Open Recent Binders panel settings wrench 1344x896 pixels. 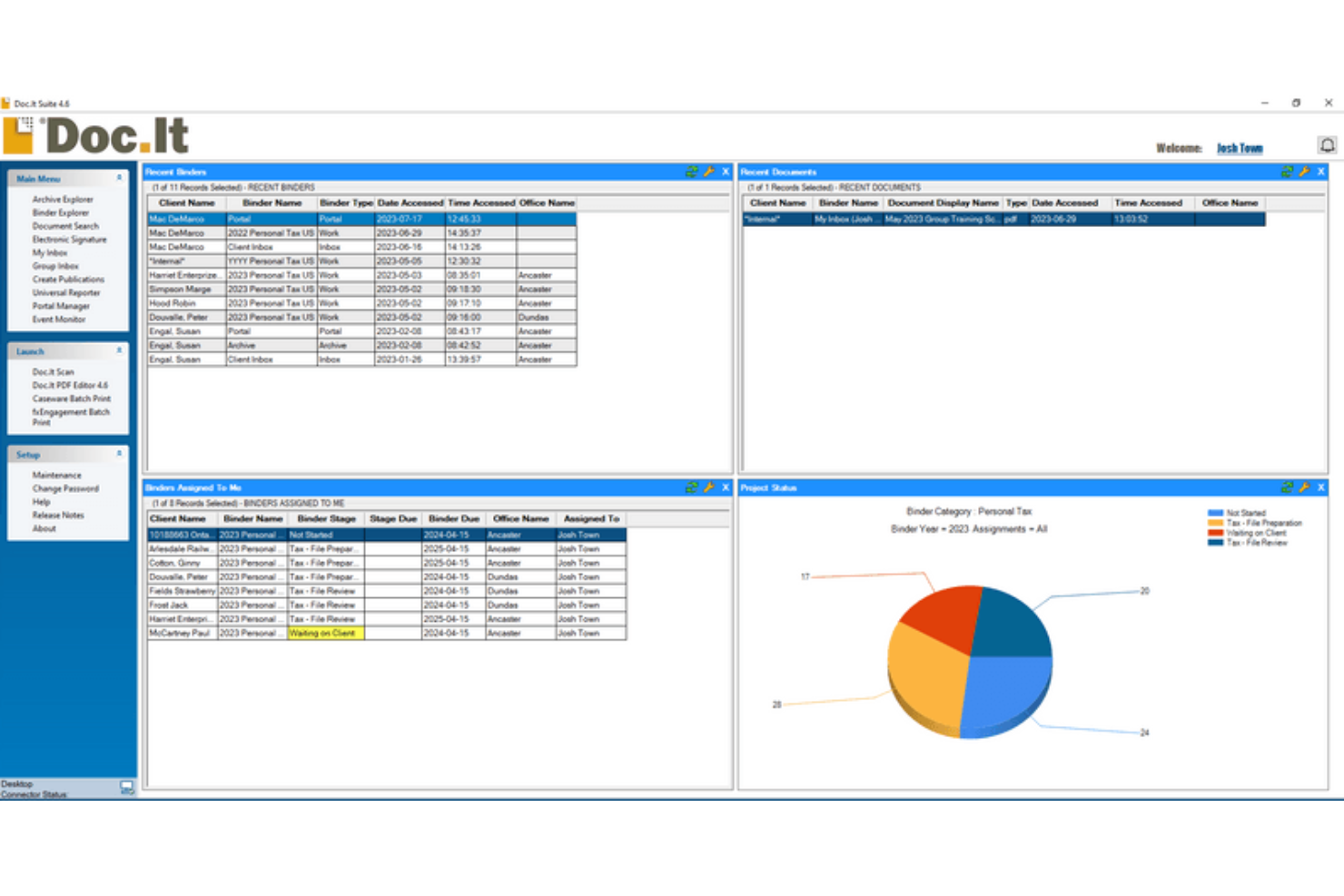pyautogui.click(x=708, y=172)
